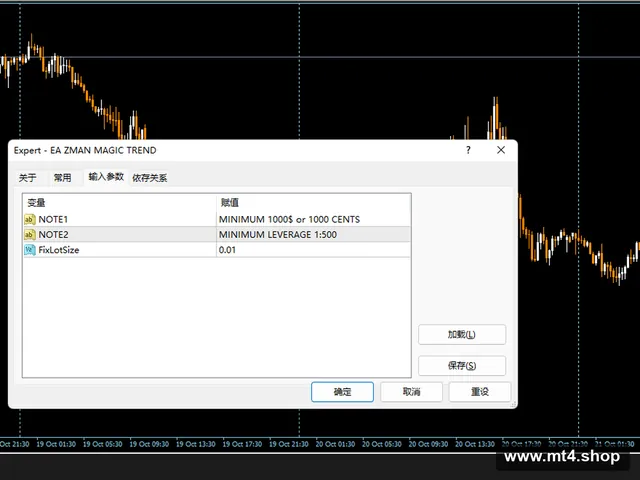Click the 保存(S) save button
Screen dimensions: 640x480
click(462, 366)
